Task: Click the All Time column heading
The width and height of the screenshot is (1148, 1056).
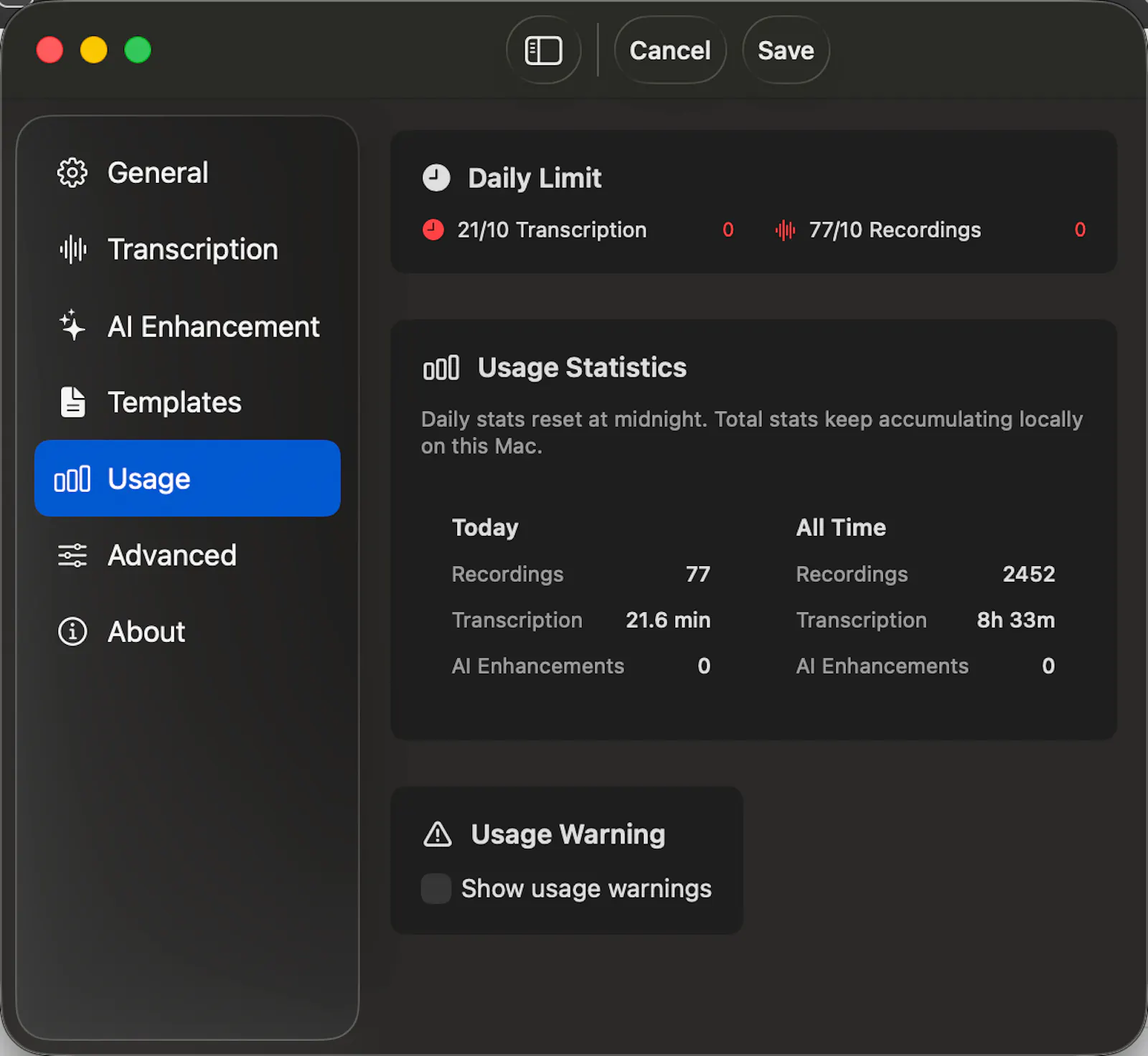Action: point(841,528)
